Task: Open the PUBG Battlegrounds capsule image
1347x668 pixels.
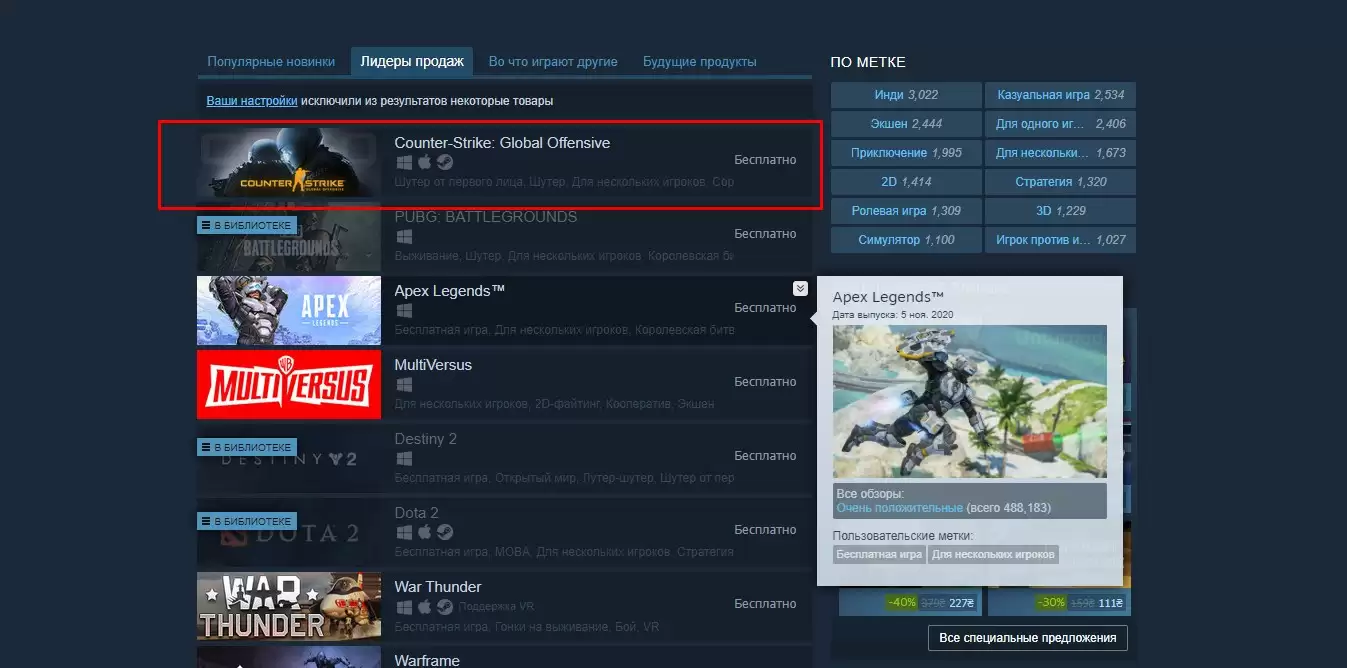Action: (x=289, y=237)
